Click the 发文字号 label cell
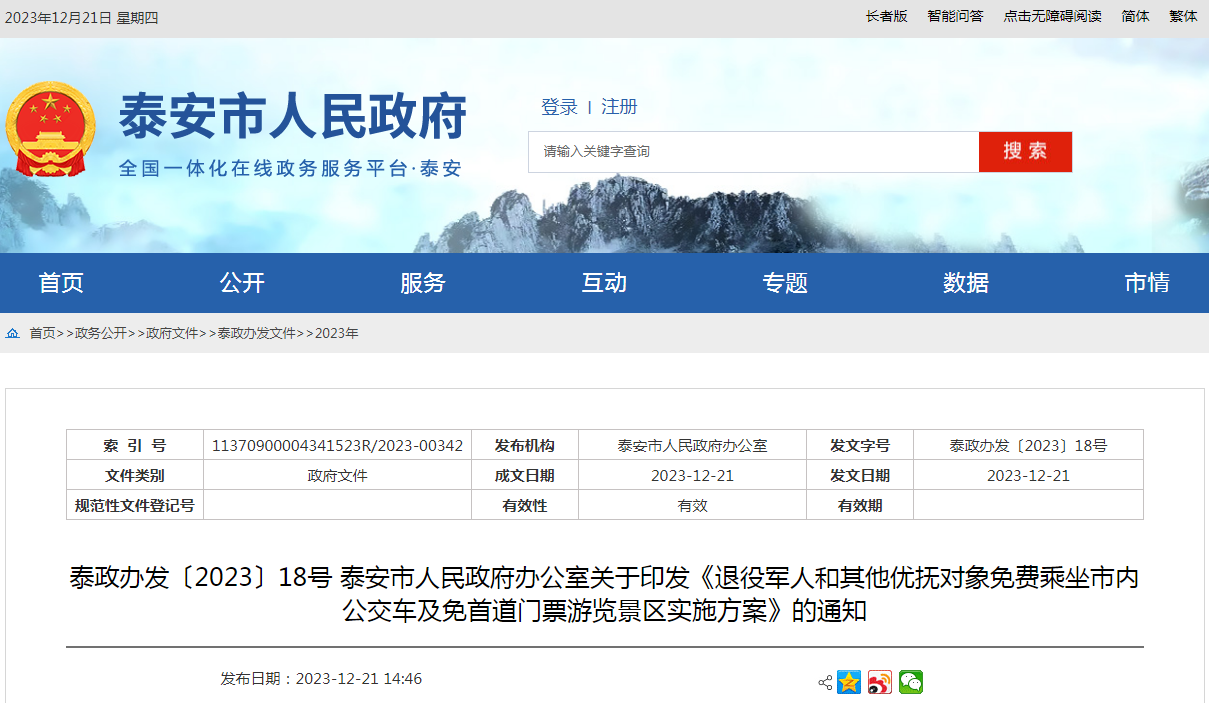Image resolution: width=1209 pixels, height=703 pixels. 860,445
